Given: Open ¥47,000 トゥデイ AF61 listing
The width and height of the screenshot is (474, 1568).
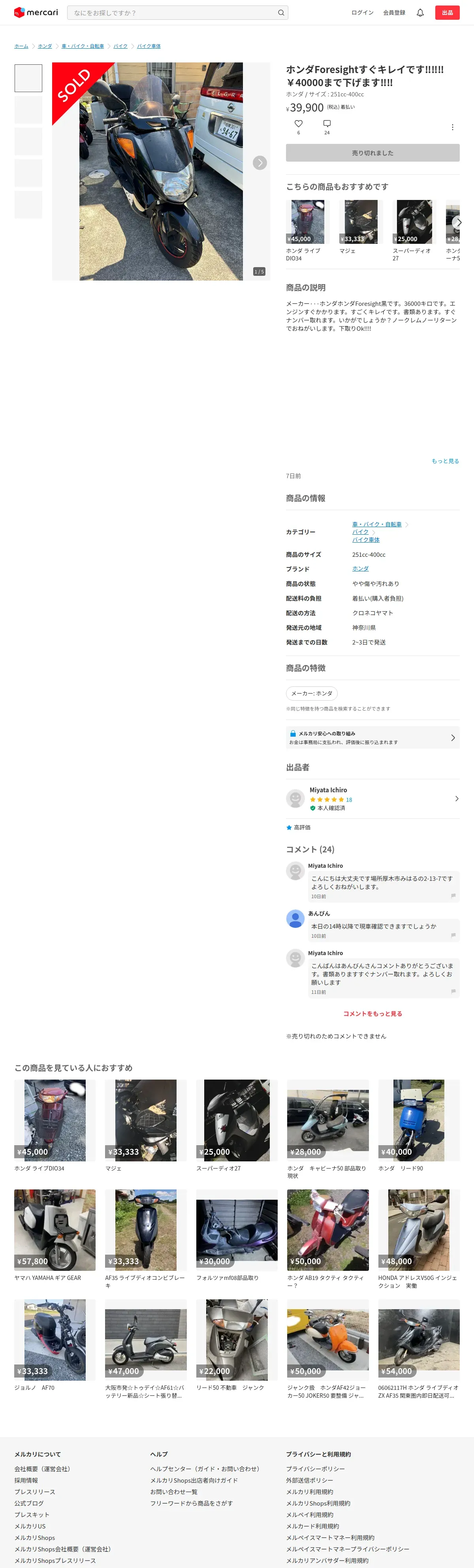Looking at the screenshot, I should 145,1349.
